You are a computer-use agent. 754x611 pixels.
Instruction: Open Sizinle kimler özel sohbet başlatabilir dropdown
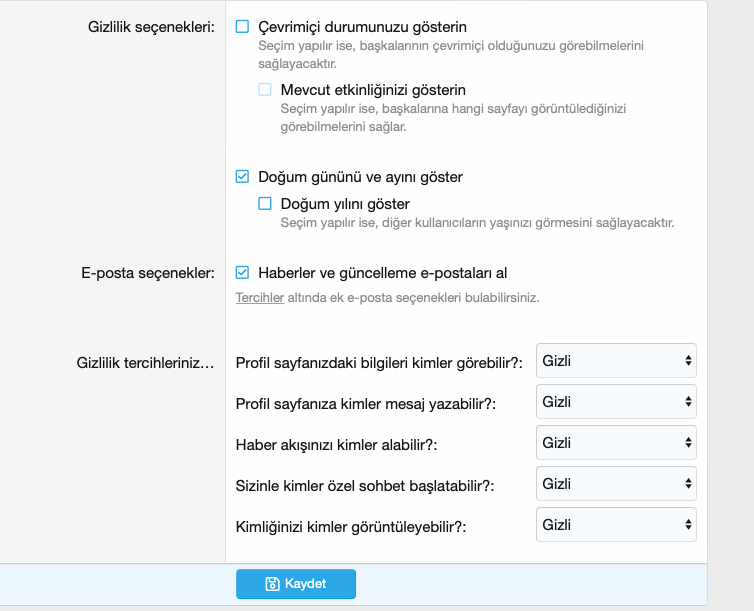(615, 483)
